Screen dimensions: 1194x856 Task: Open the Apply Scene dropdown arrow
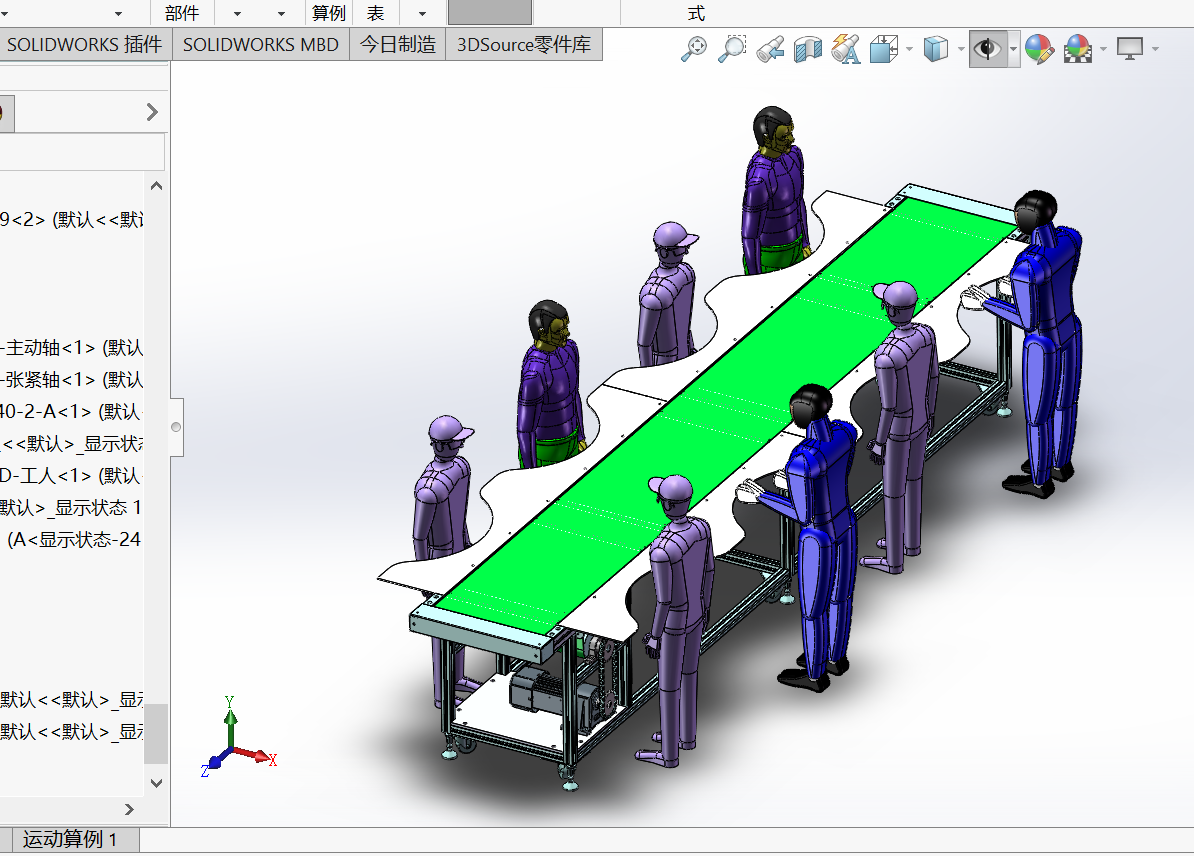(1103, 50)
